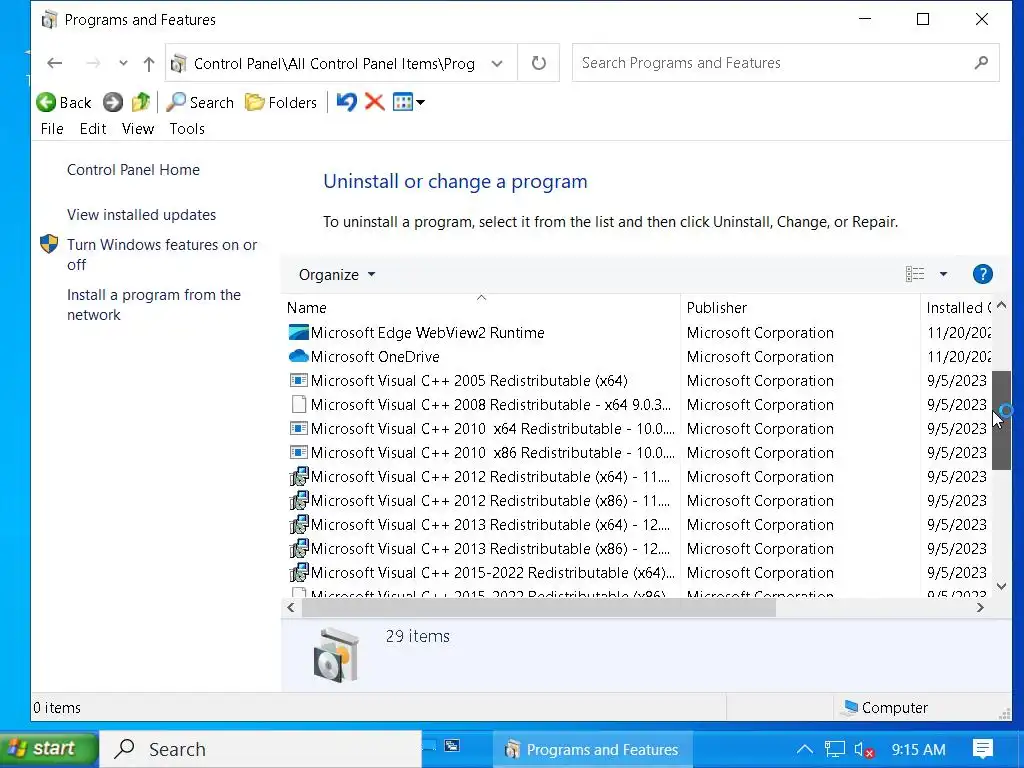
Task: Select Microsoft OneDrive cloud icon
Action: (298, 357)
